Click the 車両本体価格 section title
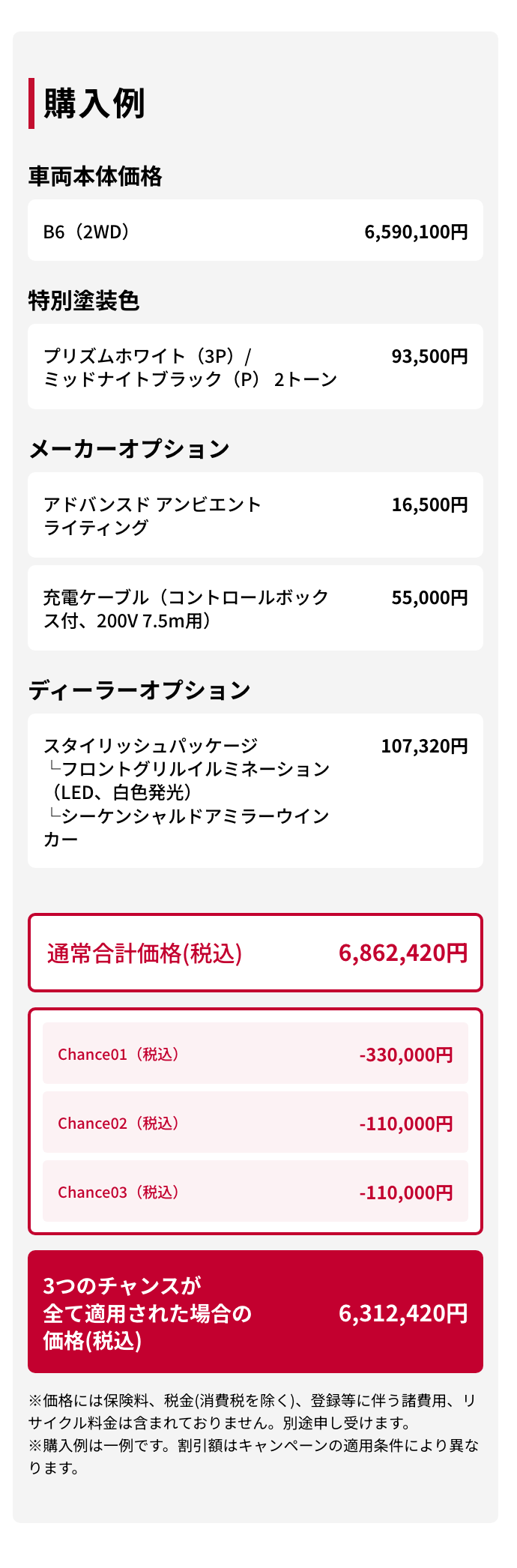The image size is (517, 1568). point(95,176)
